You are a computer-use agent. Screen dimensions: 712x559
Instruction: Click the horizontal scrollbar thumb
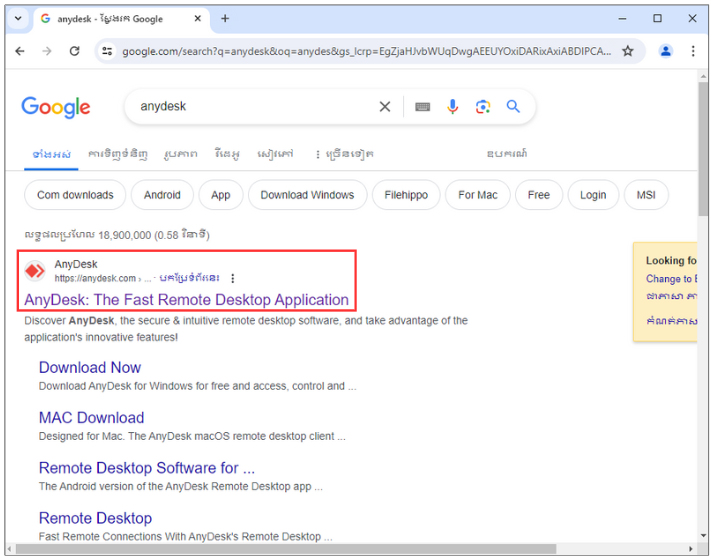[286, 549]
